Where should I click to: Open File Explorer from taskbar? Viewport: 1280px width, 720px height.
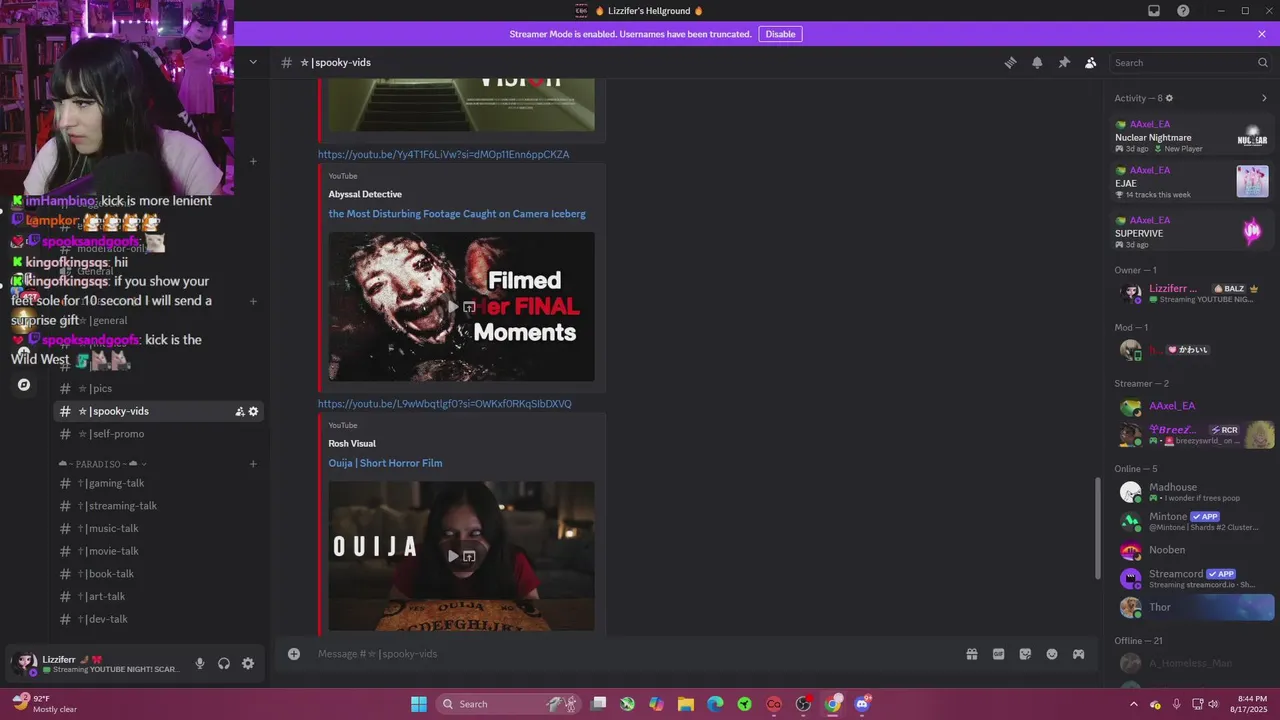(686, 704)
